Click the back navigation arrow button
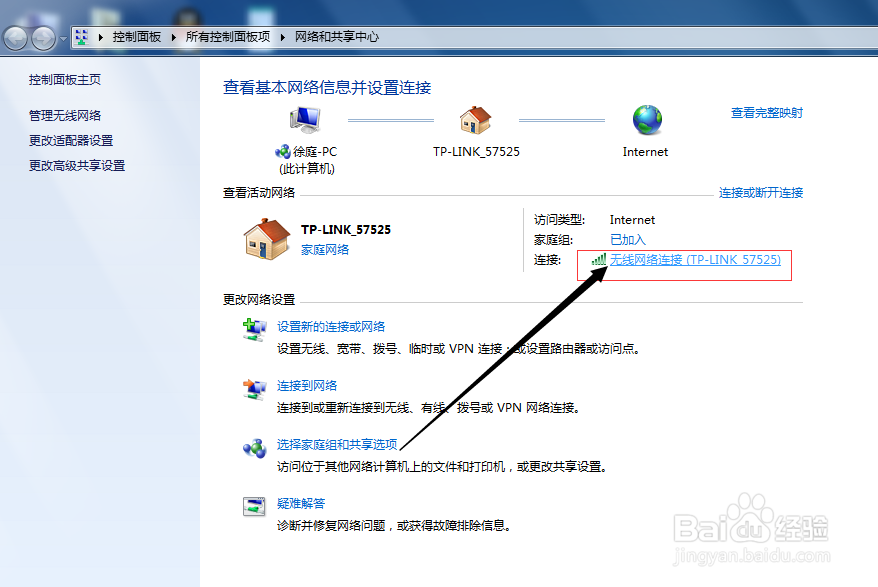The height and width of the screenshot is (587, 878). [x=16, y=36]
